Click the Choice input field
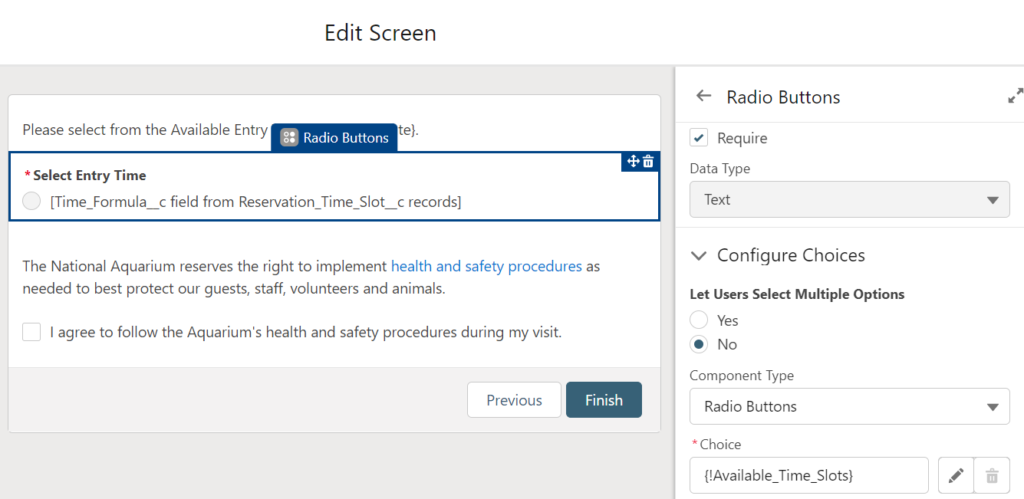Screen dimensions: 1024x499 (809, 475)
